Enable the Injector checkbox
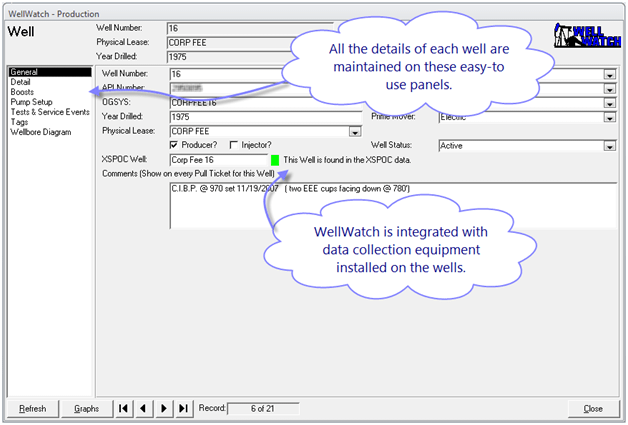The height and width of the screenshot is (425, 628). [233, 145]
